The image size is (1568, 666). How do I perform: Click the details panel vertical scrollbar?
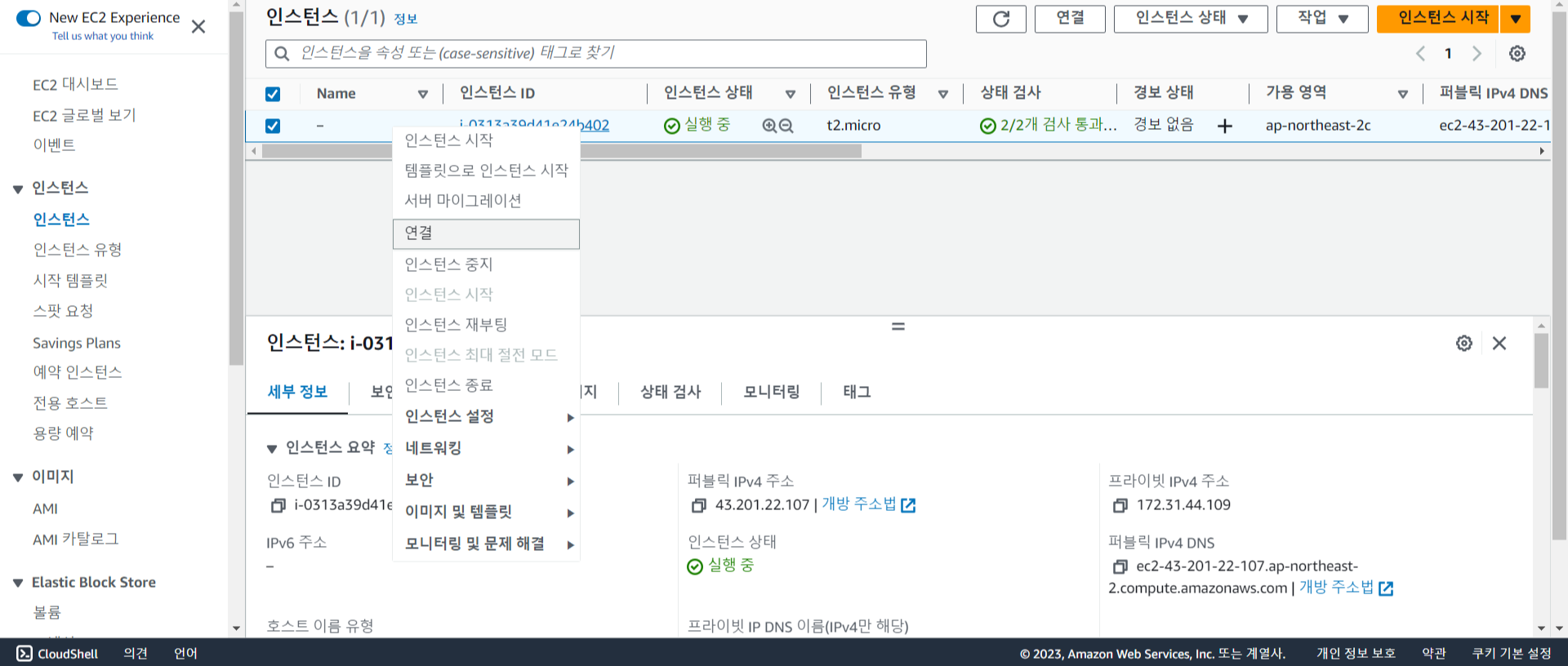[1541, 361]
